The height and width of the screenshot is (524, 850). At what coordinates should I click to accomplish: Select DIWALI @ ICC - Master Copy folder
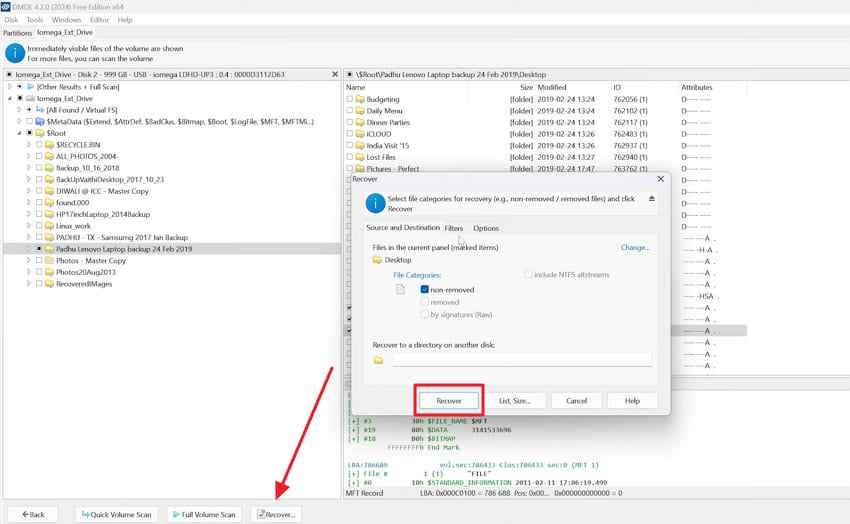pyautogui.click(x=102, y=191)
